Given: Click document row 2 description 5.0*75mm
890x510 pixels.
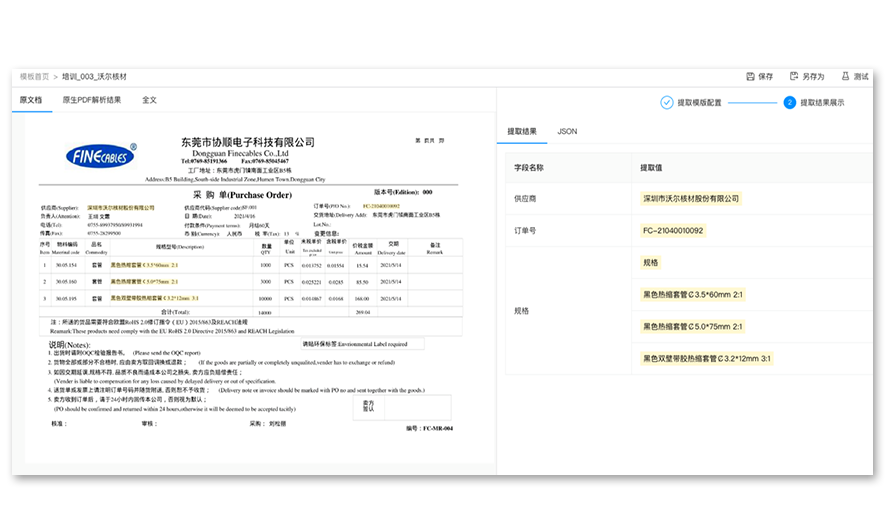Looking at the screenshot, I should coord(144,281).
